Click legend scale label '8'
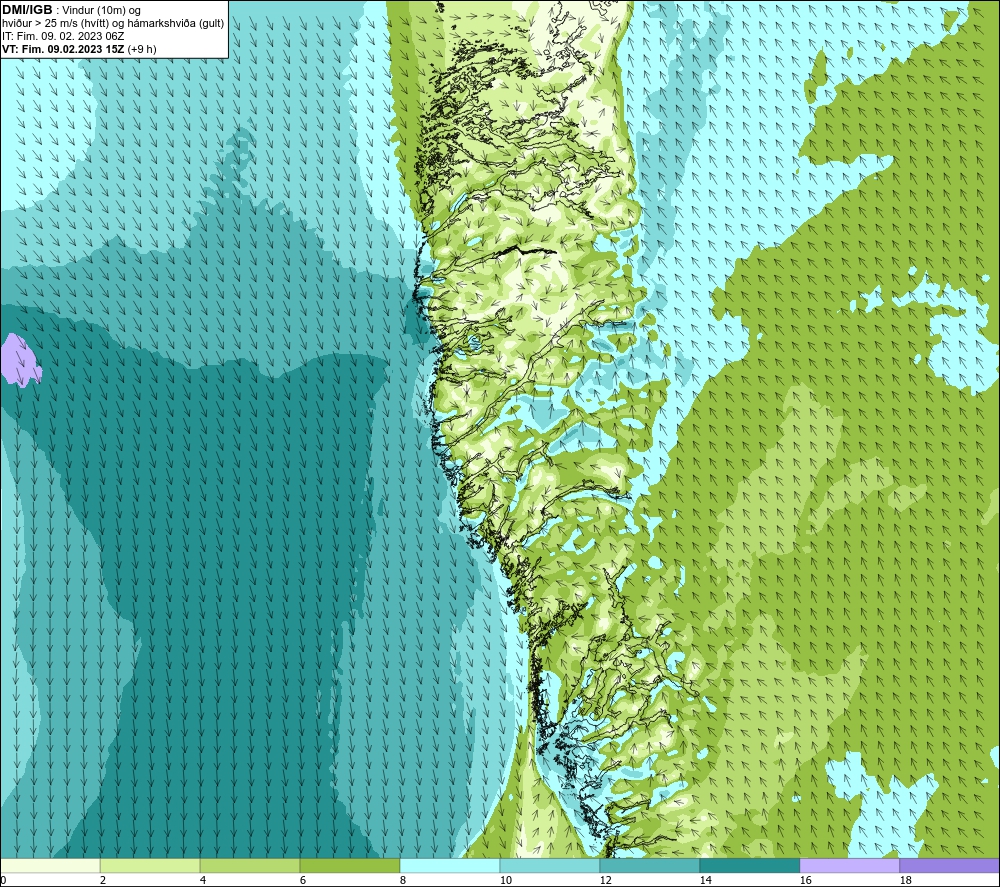 [x=402, y=880]
